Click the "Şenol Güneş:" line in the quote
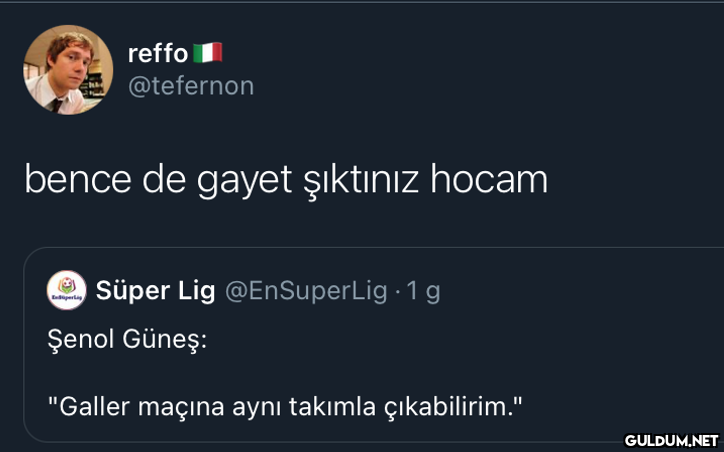 pyautogui.click(x=127, y=341)
